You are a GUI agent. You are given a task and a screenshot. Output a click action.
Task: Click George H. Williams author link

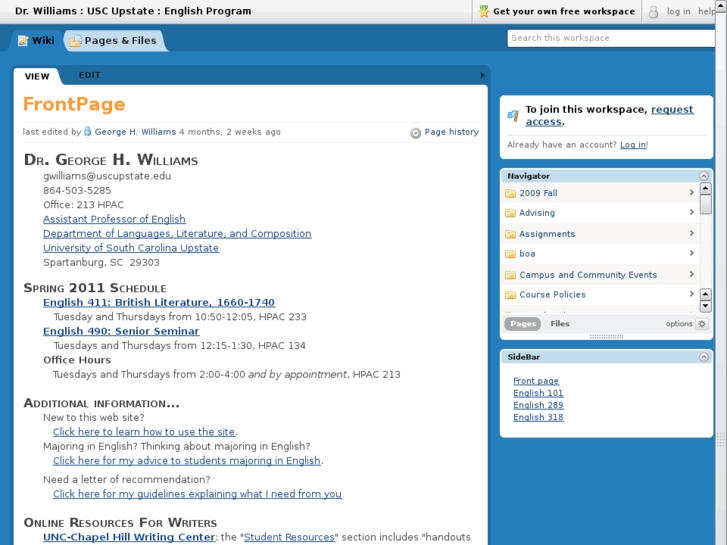[135, 132]
